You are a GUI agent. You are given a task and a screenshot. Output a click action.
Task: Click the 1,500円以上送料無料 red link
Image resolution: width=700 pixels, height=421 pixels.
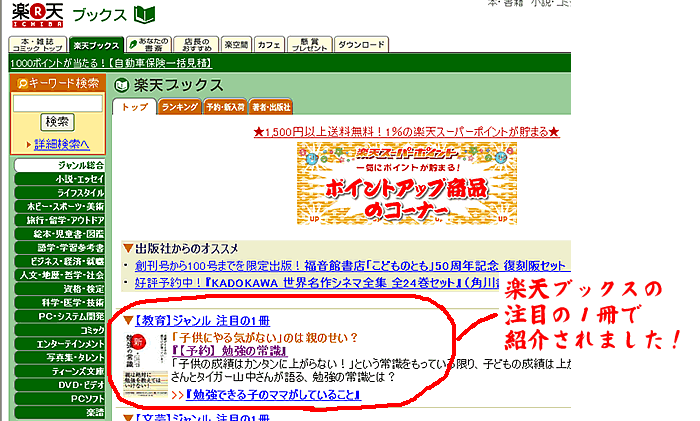(x=406, y=132)
